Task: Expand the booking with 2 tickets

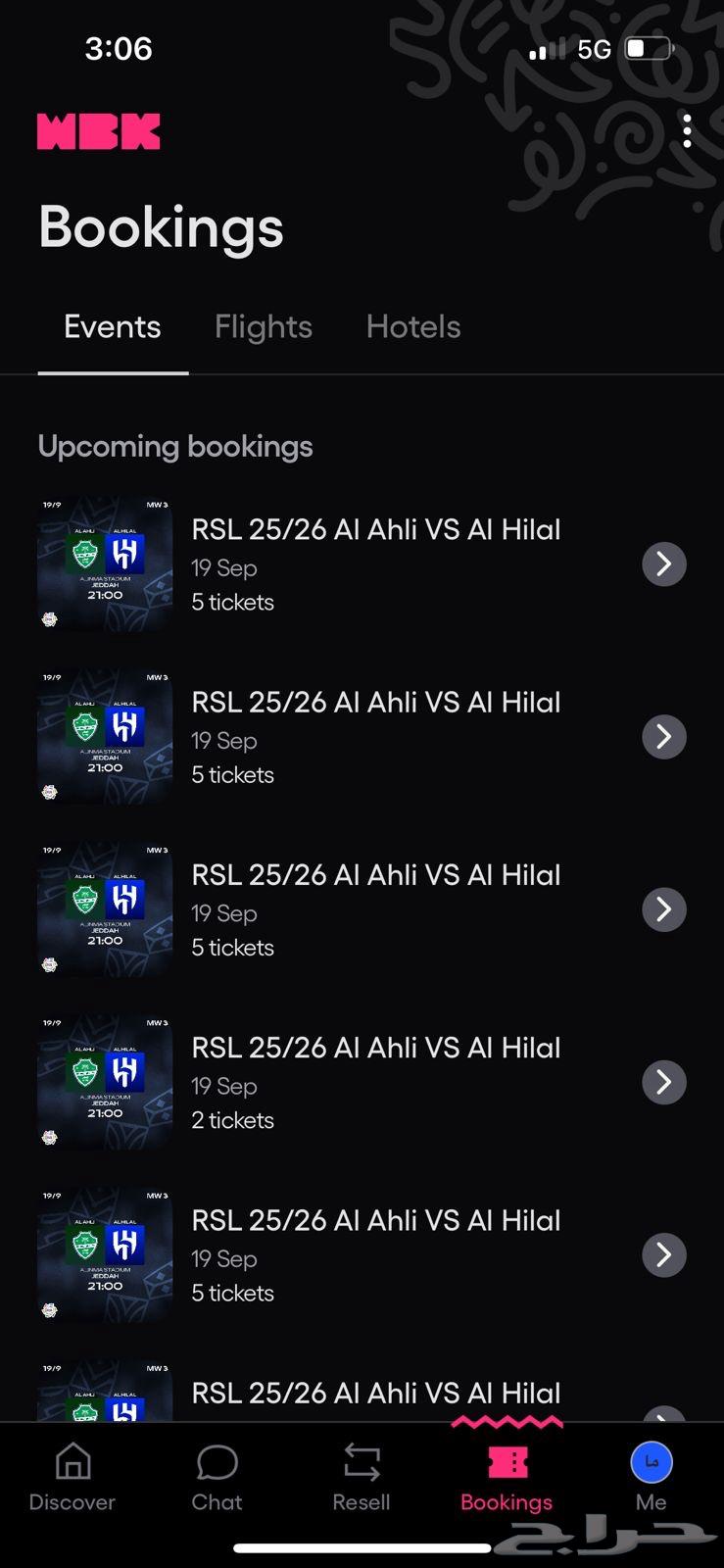Action: point(663,1082)
